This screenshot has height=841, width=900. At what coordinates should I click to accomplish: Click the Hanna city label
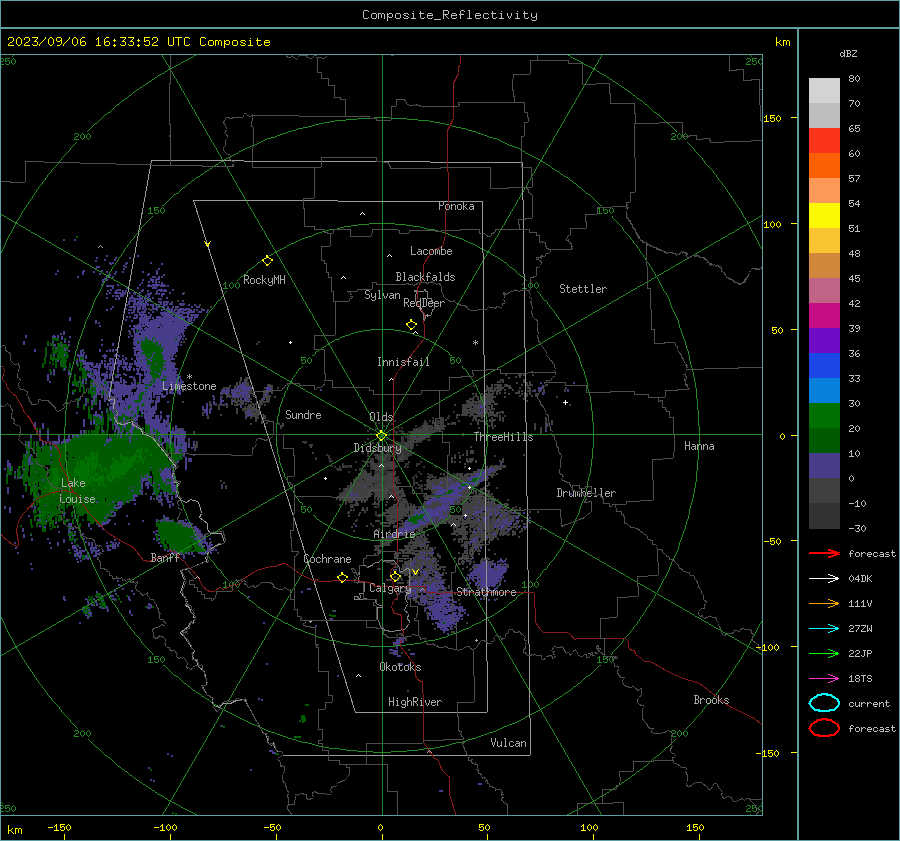699,446
